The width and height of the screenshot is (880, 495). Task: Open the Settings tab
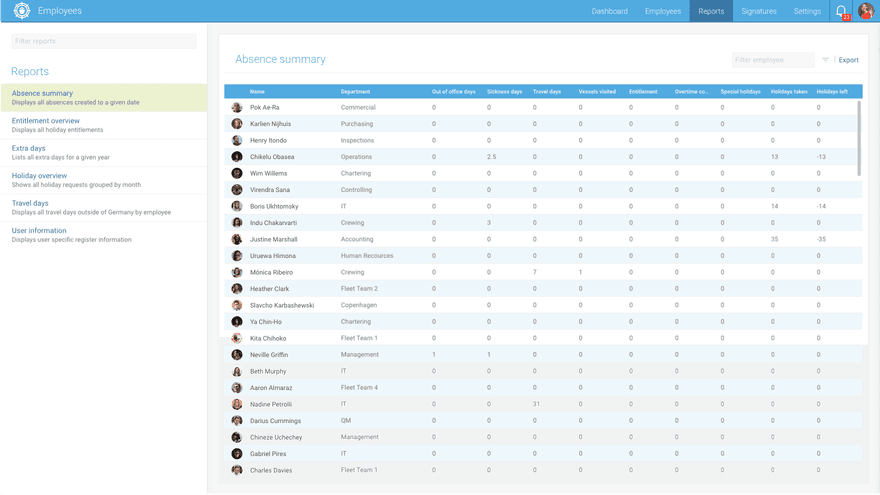[807, 11]
